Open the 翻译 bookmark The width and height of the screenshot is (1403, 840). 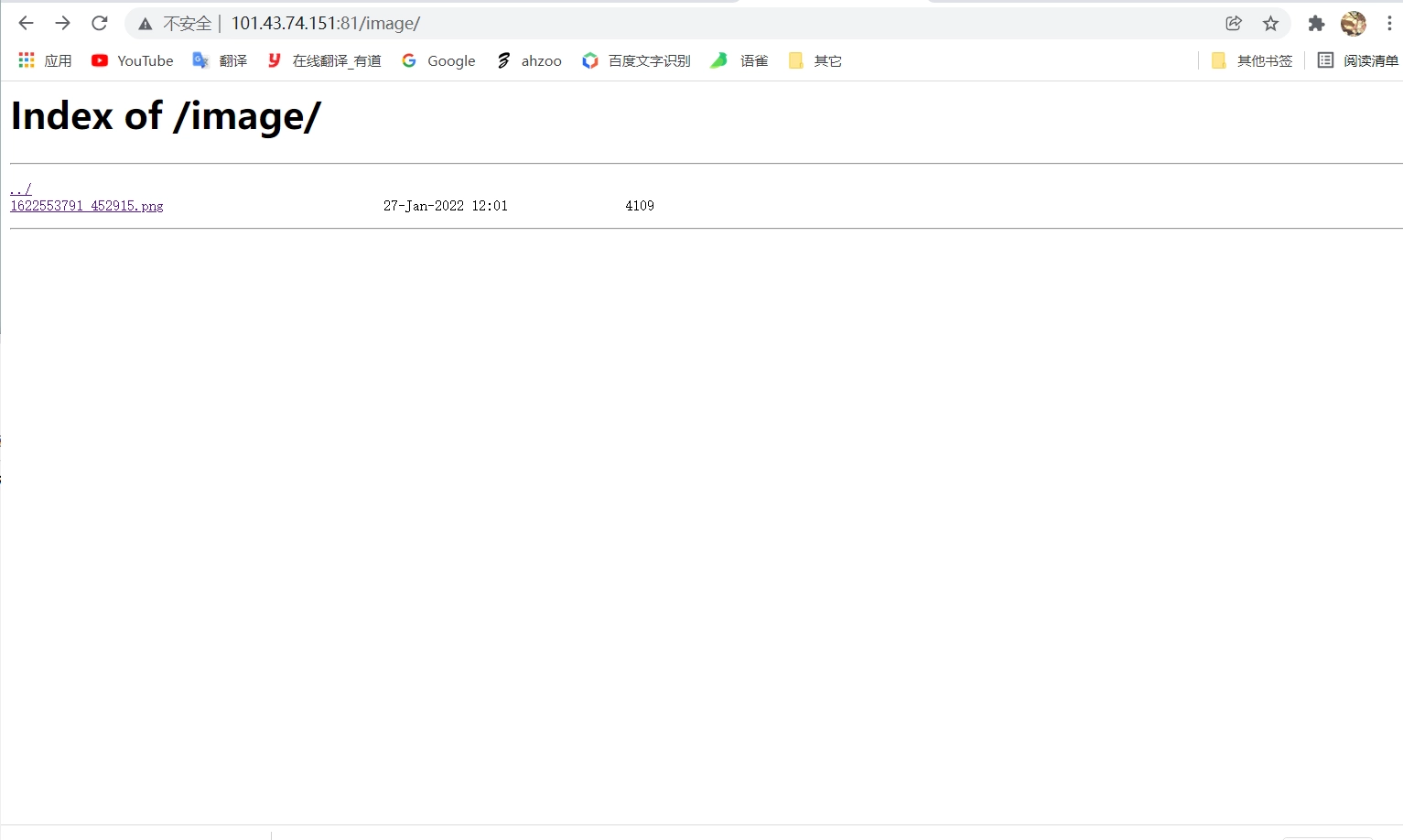221,60
